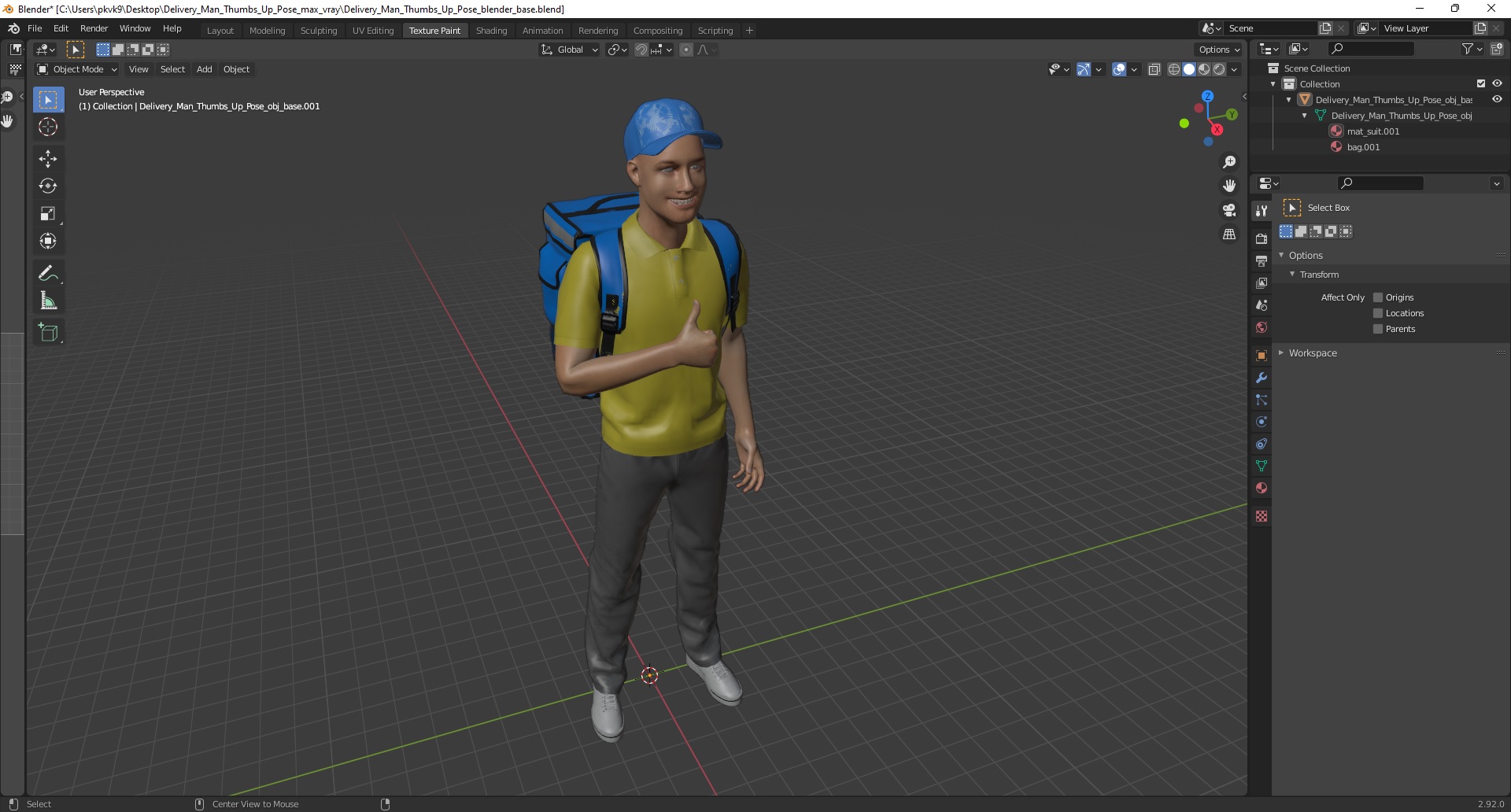Select the Add Cube tool
This screenshot has width=1511, height=812.
[x=48, y=332]
